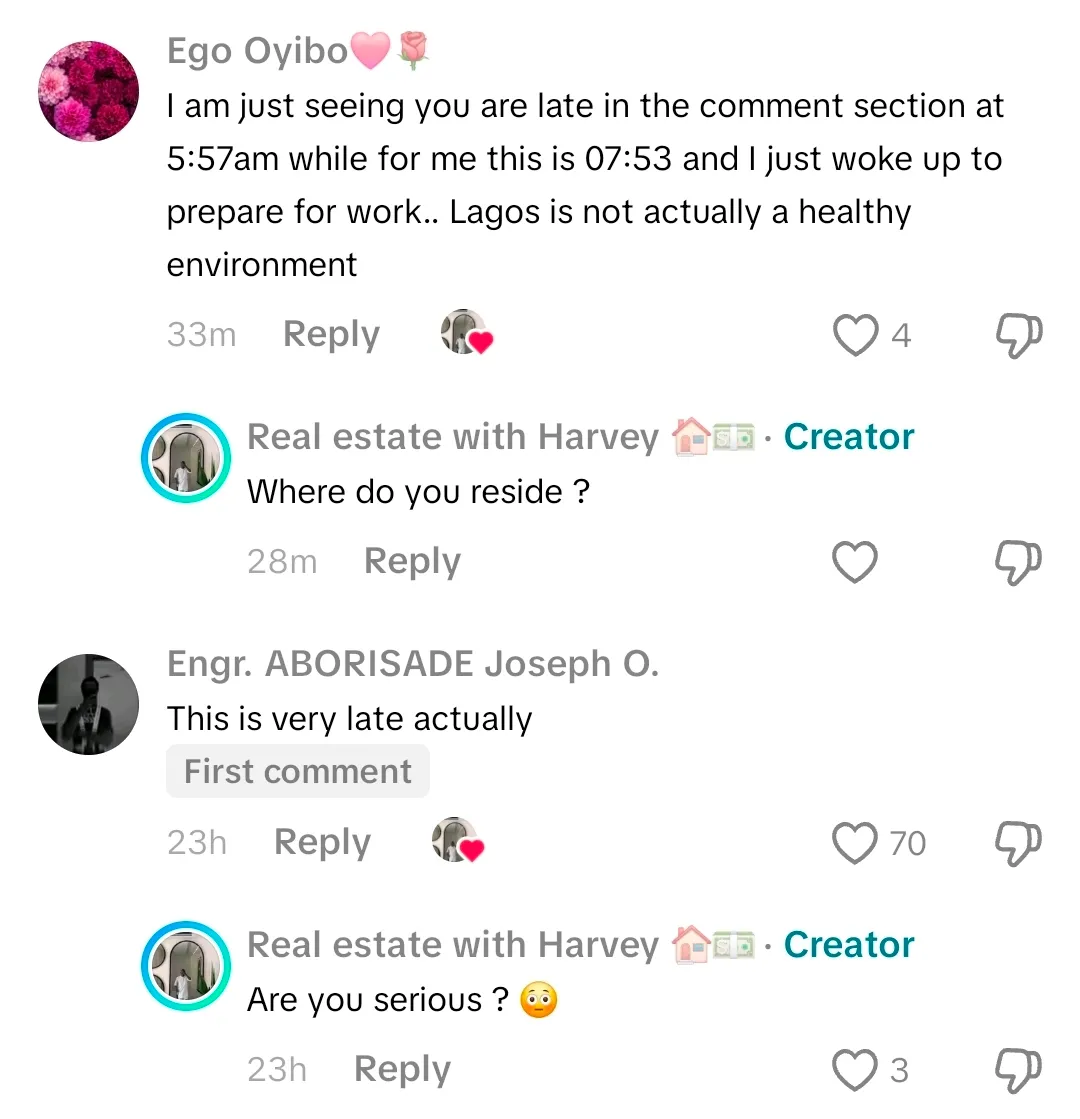Reply to Engr. ABORISADE Joseph's comment
This screenshot has height=1119, width=1080.
pos(322,843)
